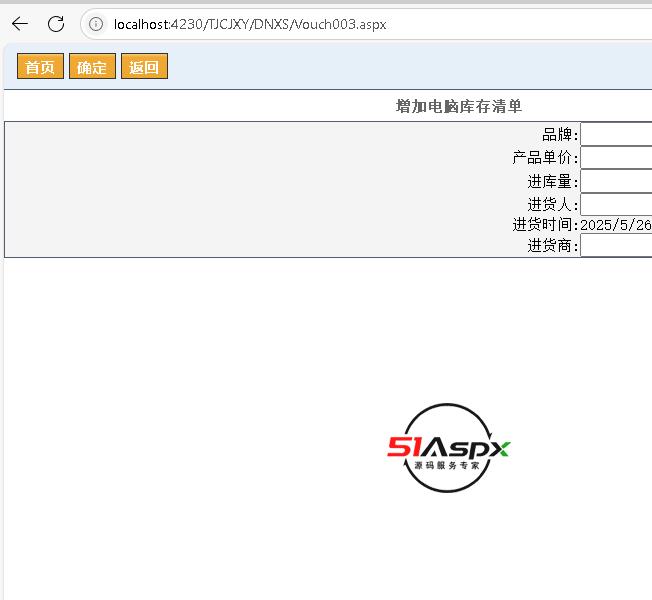
Task: Confirm with the 确定 button
Action: point(92,66)
